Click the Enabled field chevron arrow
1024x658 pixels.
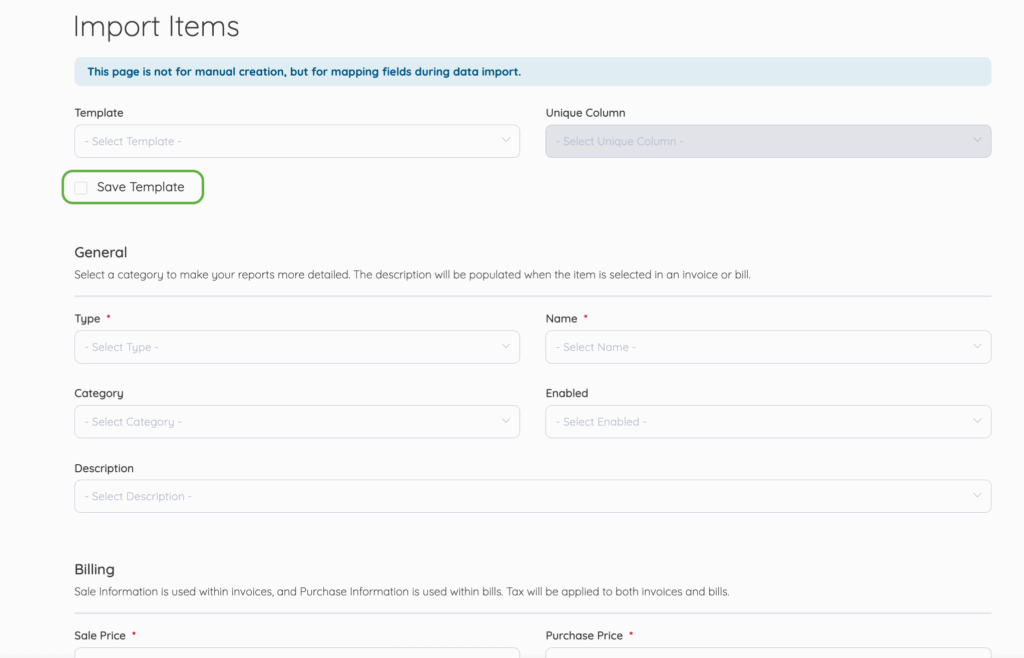pos(977,422)
